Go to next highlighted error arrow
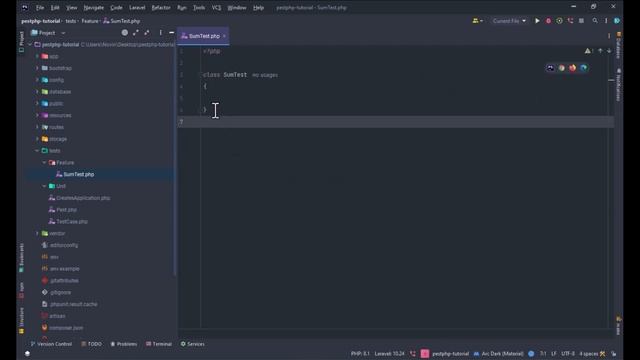The image size is (640, 360). [x=609, y=51]
